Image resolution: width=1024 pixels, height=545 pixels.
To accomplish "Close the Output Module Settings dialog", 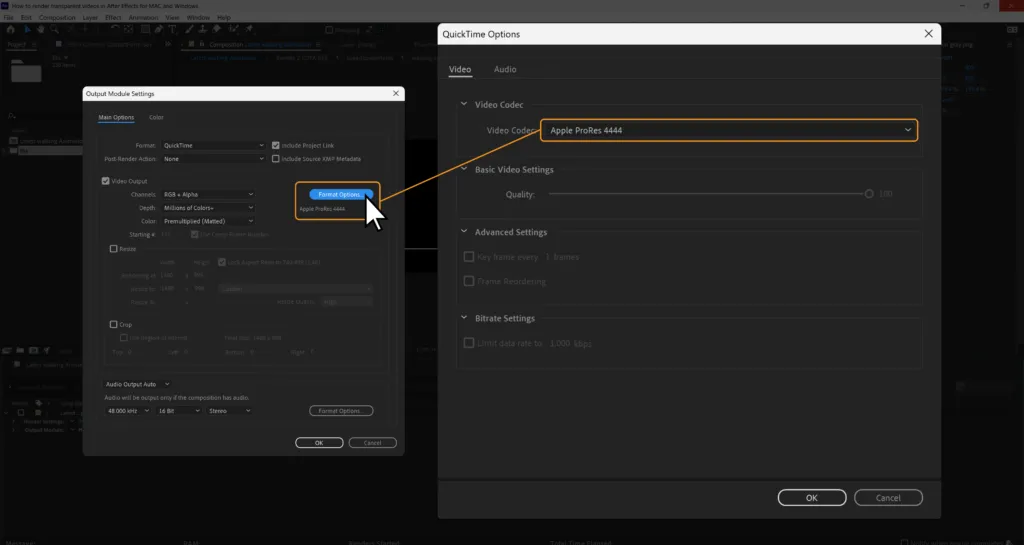I will pyautogui.click(x=396, y=93).
